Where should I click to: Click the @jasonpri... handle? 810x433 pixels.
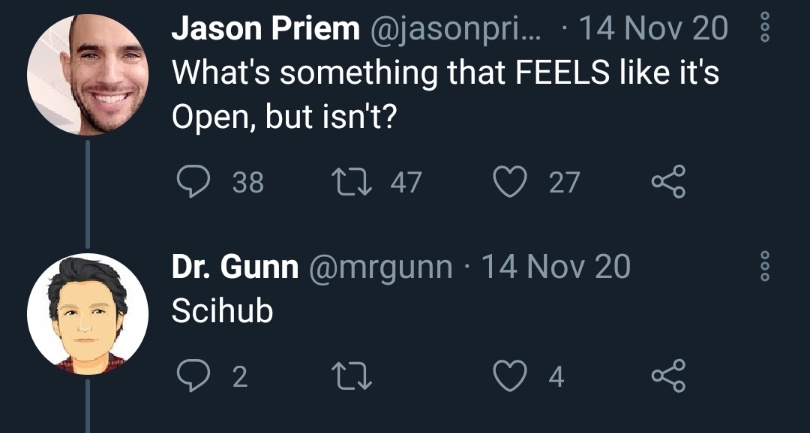[455, 30]
